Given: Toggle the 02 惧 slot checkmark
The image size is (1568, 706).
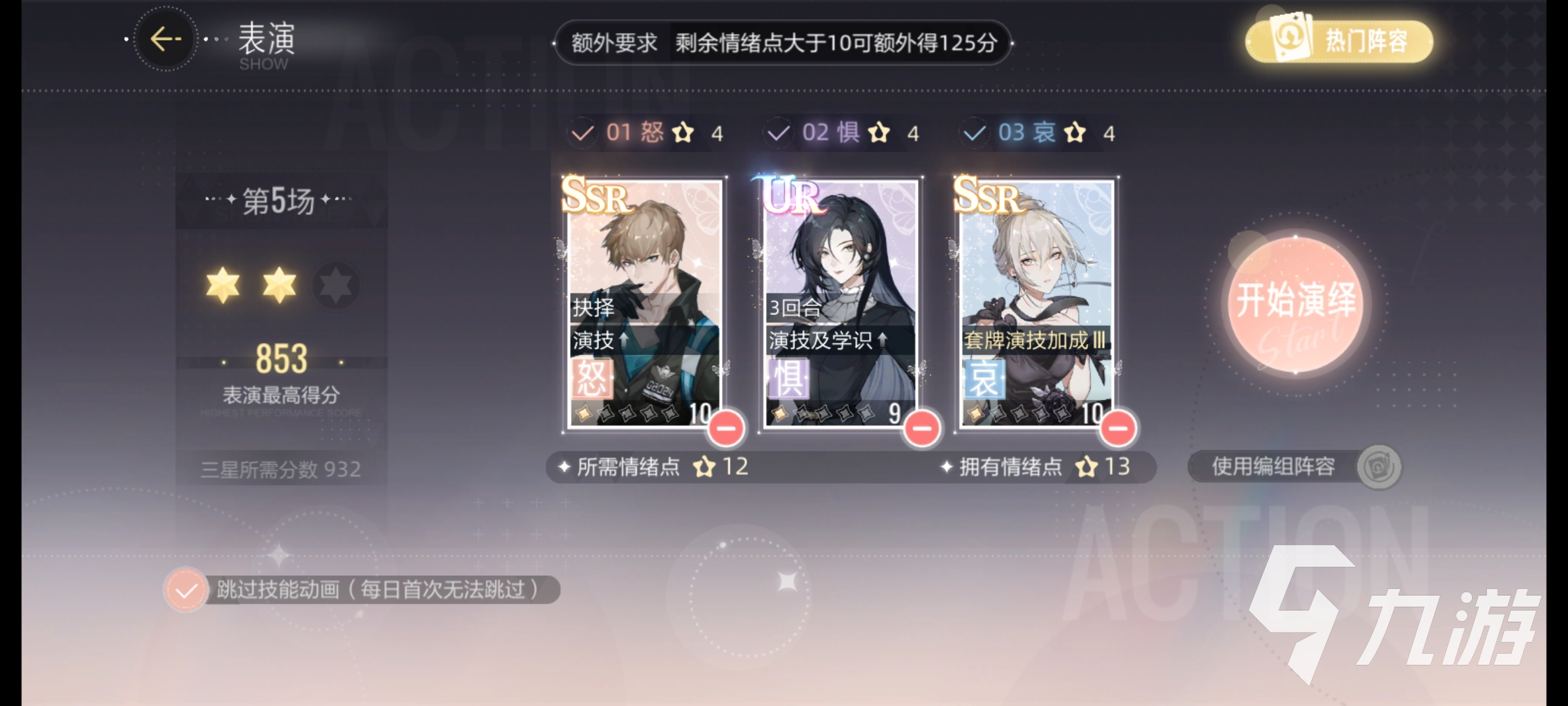Looking at the screenshot, I should point(778,133).
